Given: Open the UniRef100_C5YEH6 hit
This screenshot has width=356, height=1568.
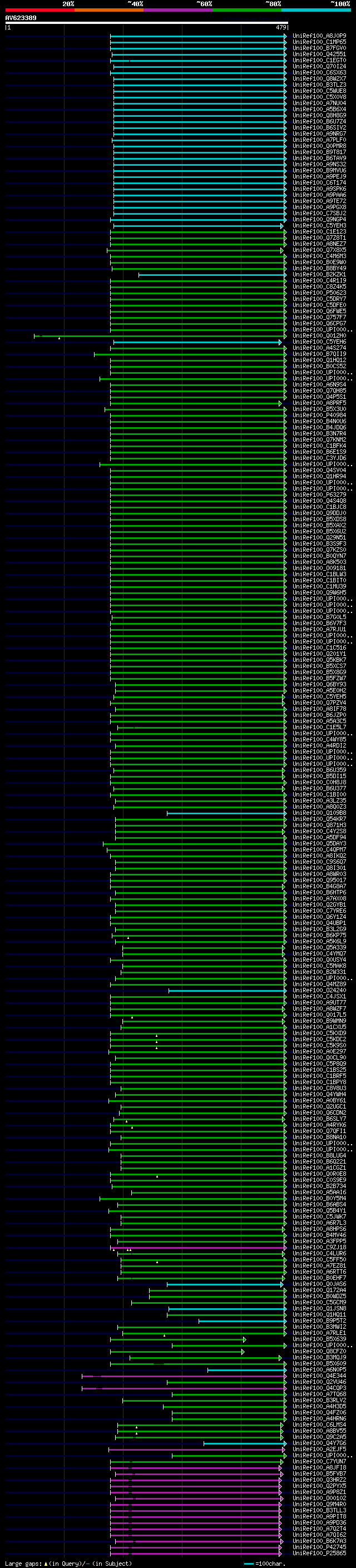Looking at the screenshot, I should click(319, 342).
